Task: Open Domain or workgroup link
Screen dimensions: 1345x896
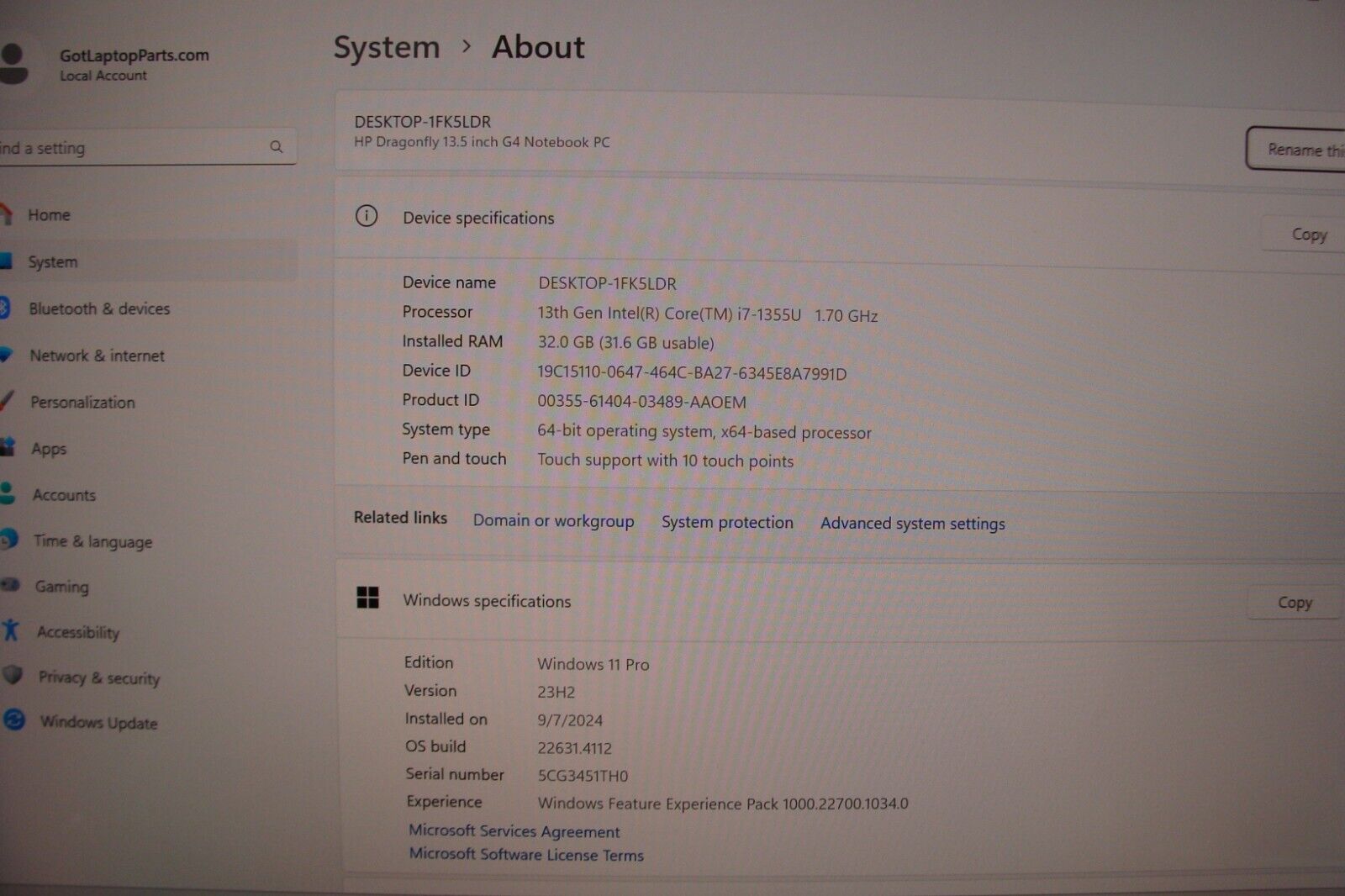Action: click(x=553, y=520)
